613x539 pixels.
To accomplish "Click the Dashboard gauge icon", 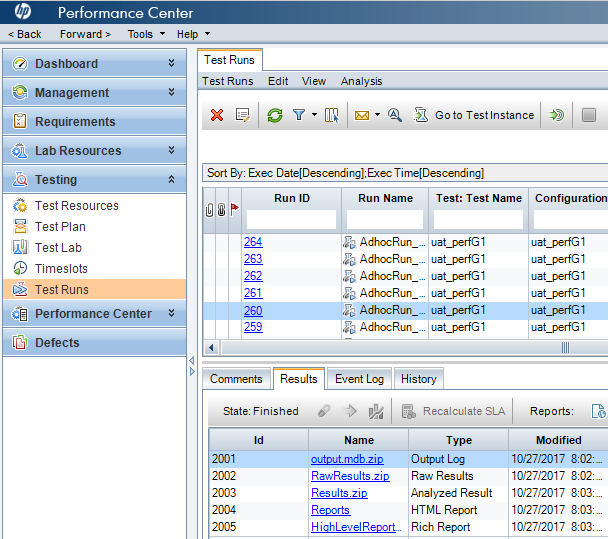I will [x=20, y=63].
